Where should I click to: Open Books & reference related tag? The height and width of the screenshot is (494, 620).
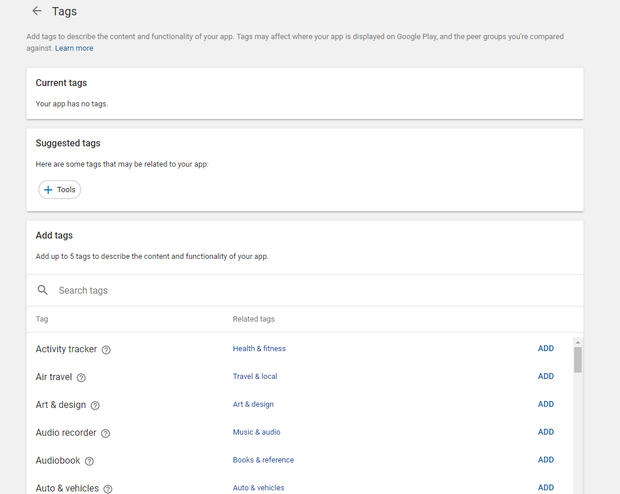[x=263, y=460]
